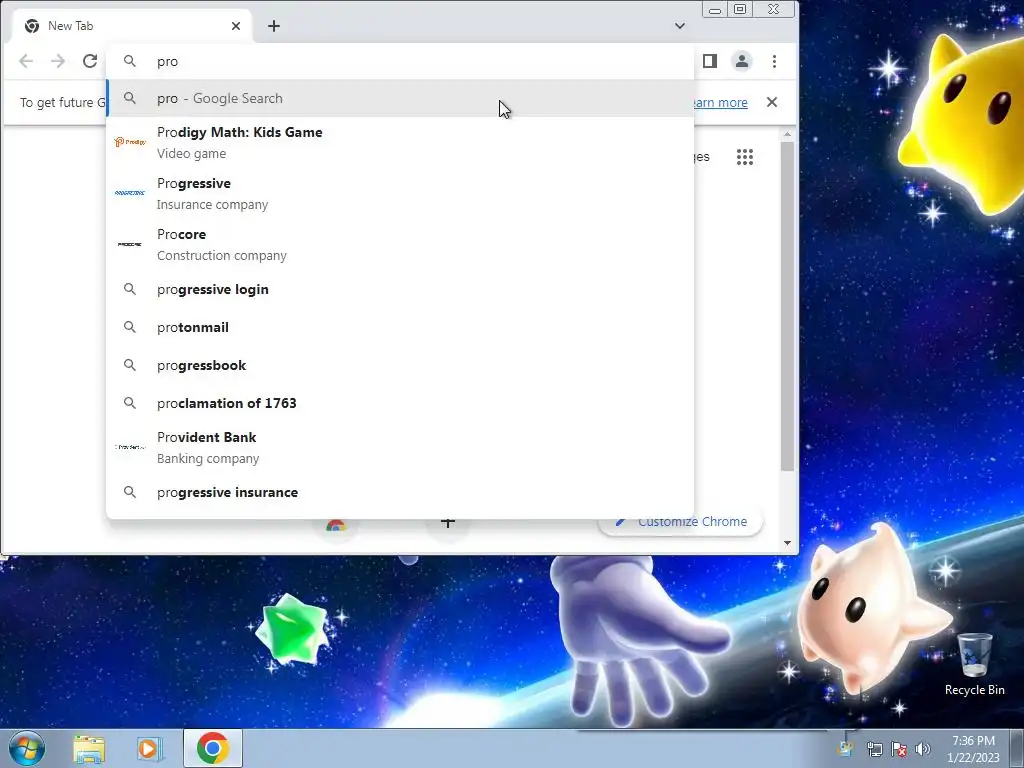1024x768 pixels.
Task: Launch Windows Media Player from taskbar
Action: 149,748
